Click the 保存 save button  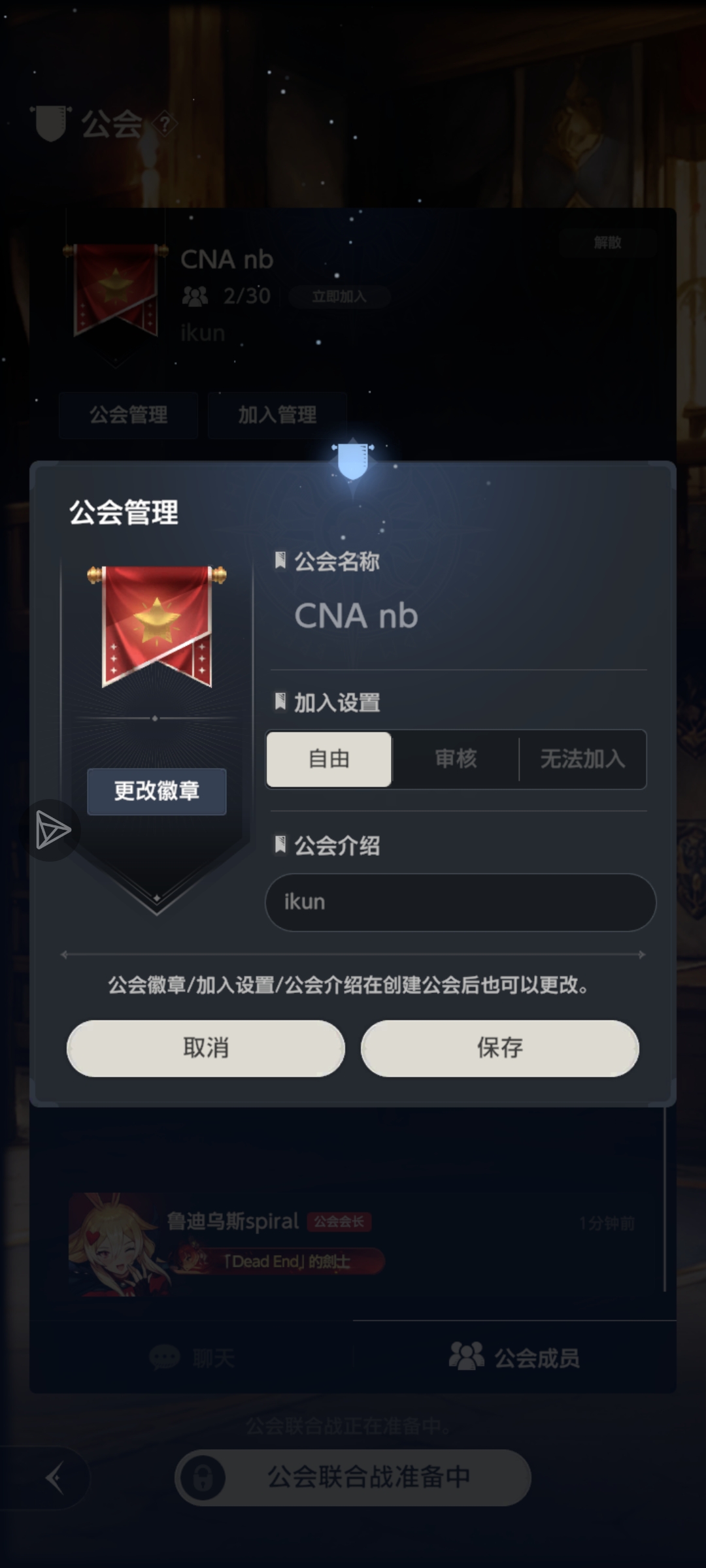point(500,1048)
